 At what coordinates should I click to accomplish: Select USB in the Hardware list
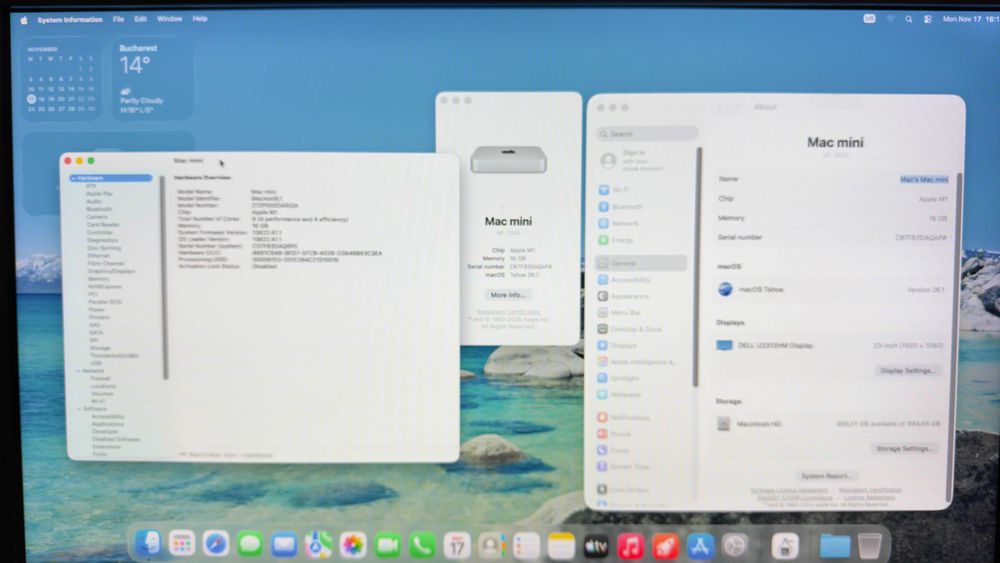click(96, 363)
